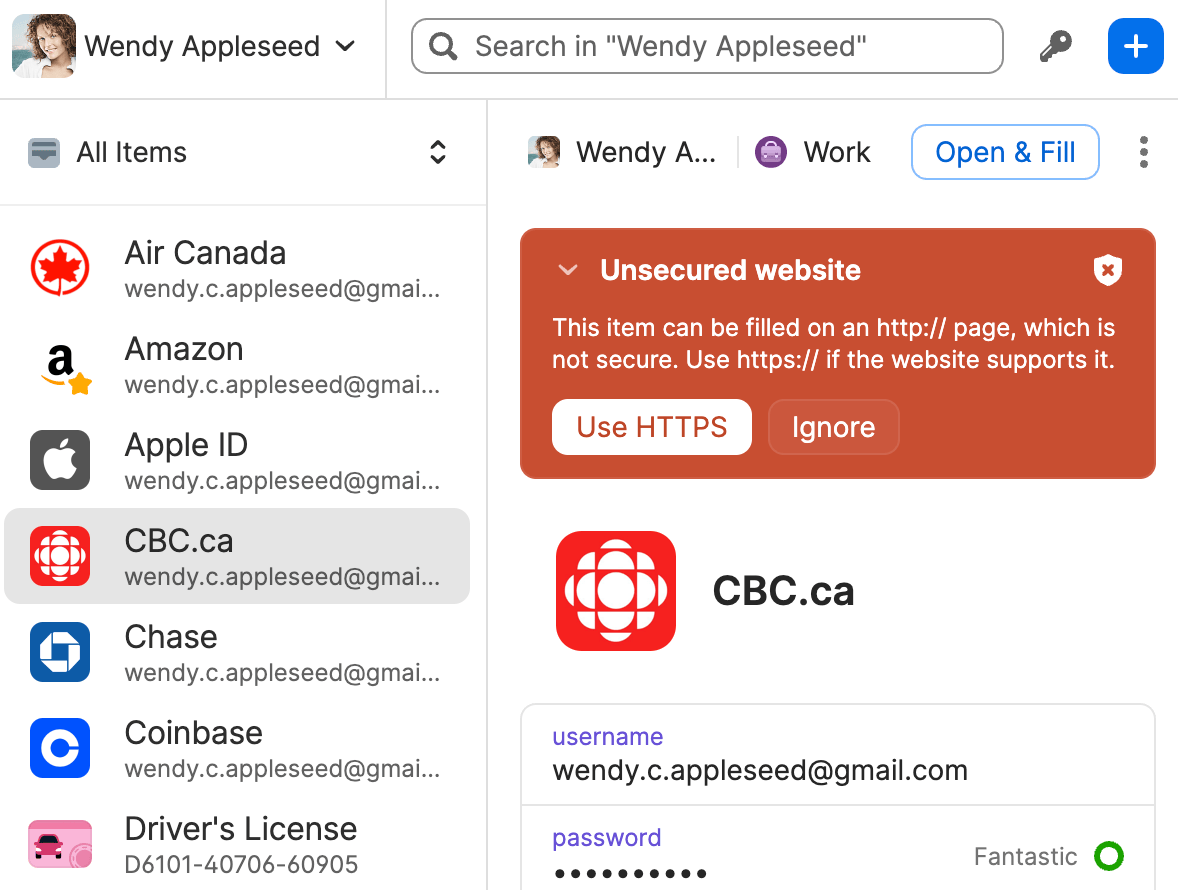Open the password generator key icon
Viewport: 1178px width, 890px height.
pyautogui.click(x=1056, y=46)
